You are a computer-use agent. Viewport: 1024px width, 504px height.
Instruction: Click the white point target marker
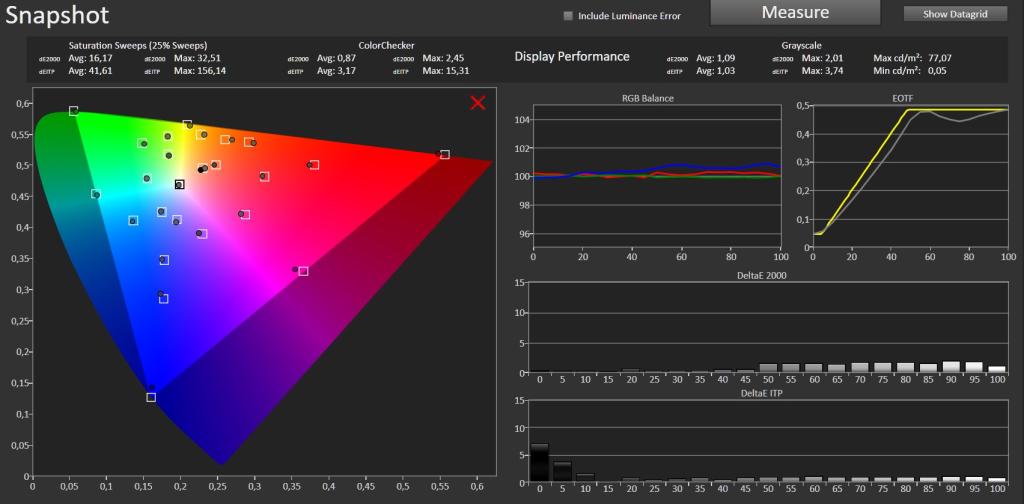click(180, 185)
